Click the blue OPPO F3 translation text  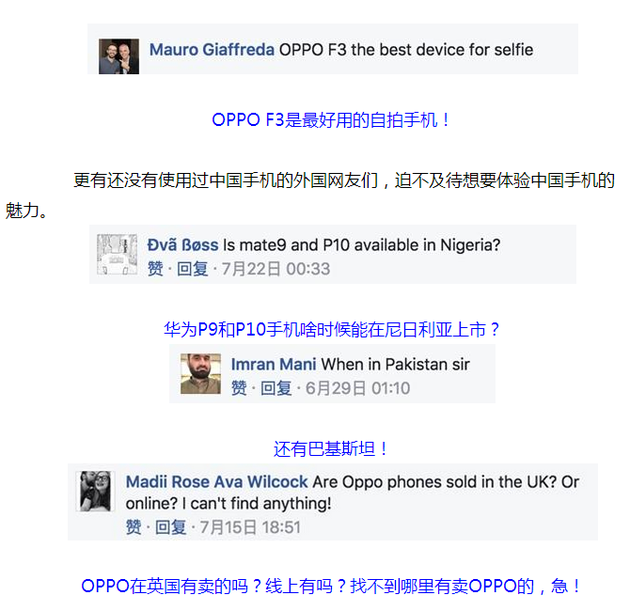[x=331, y=120]
